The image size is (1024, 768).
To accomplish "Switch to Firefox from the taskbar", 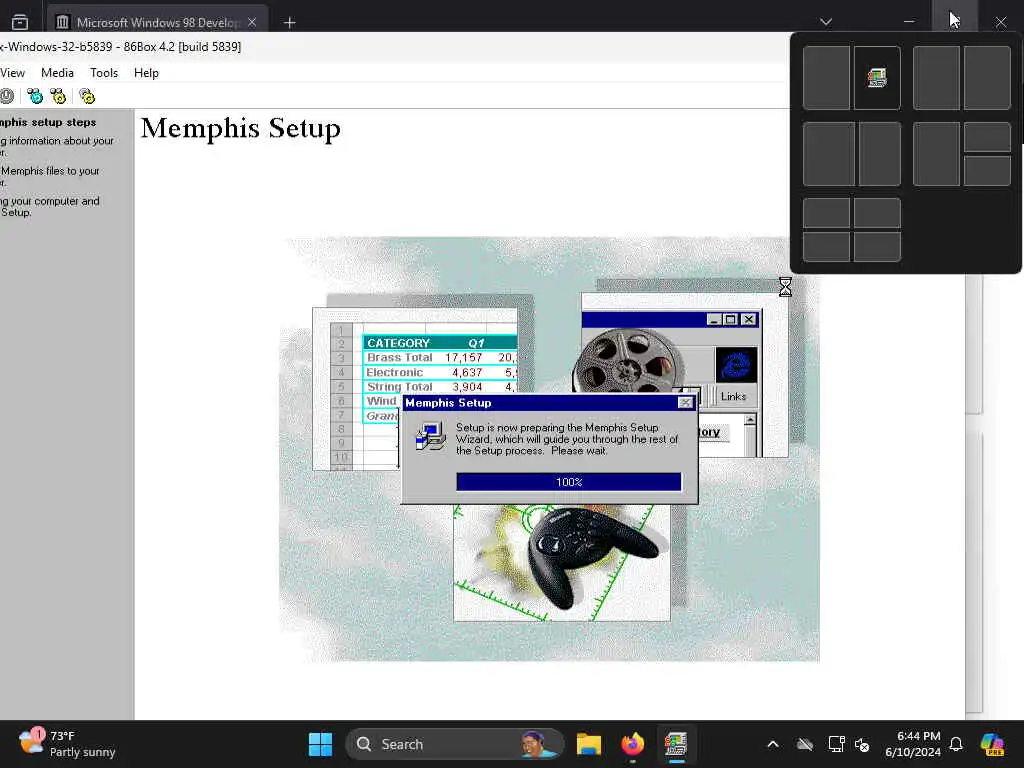I will tap(632, 744).
